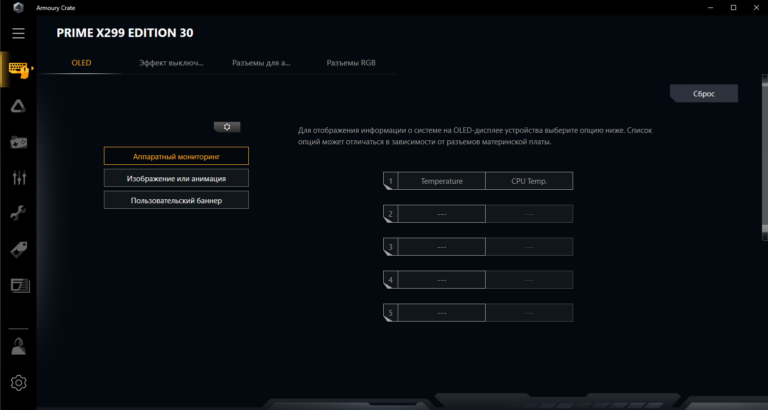Open User Center profile icon
Screen dimensions: 768x410
pos(19,347)
